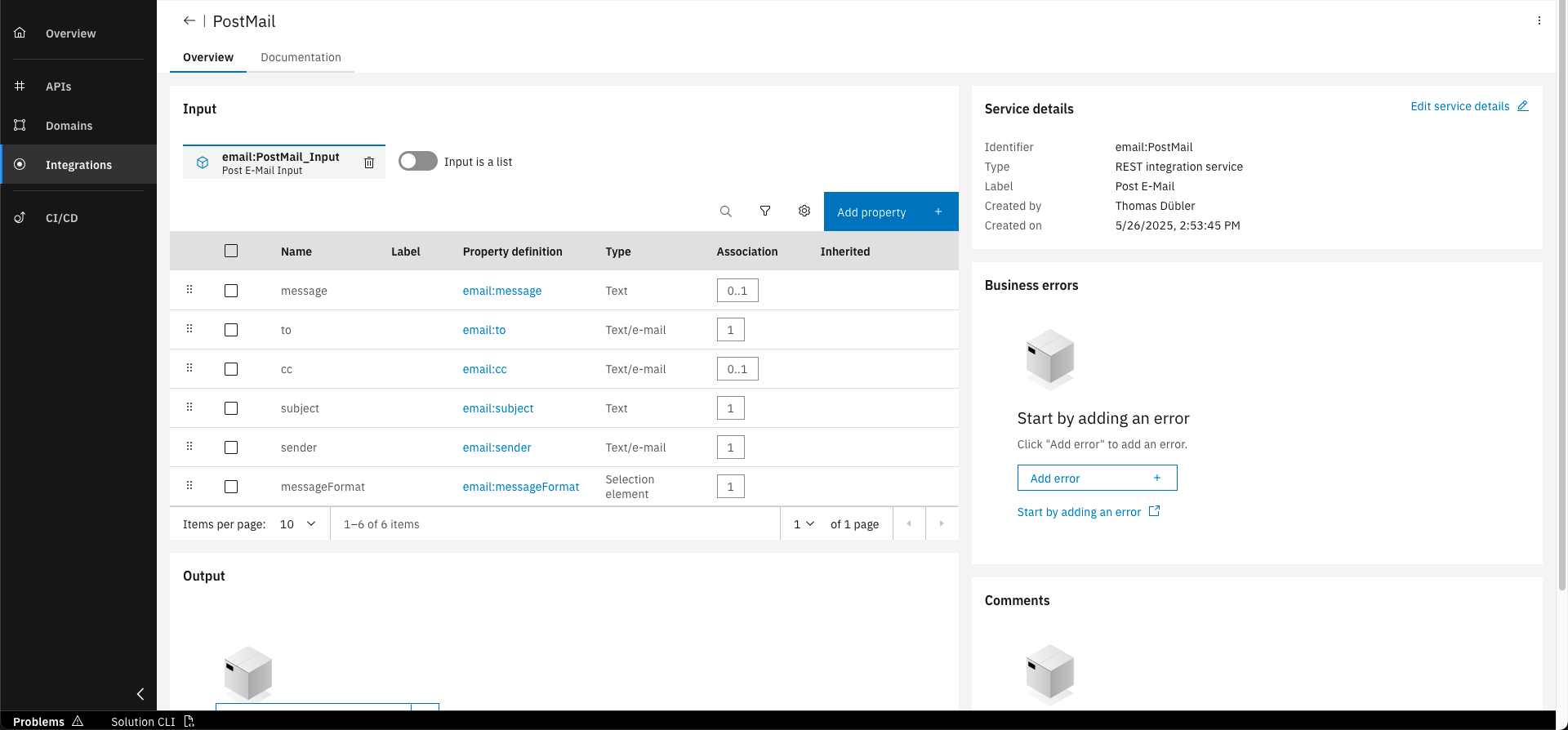Open table settings gear icon
This screenshot has width=1568, height=730.
click(804, 211)
